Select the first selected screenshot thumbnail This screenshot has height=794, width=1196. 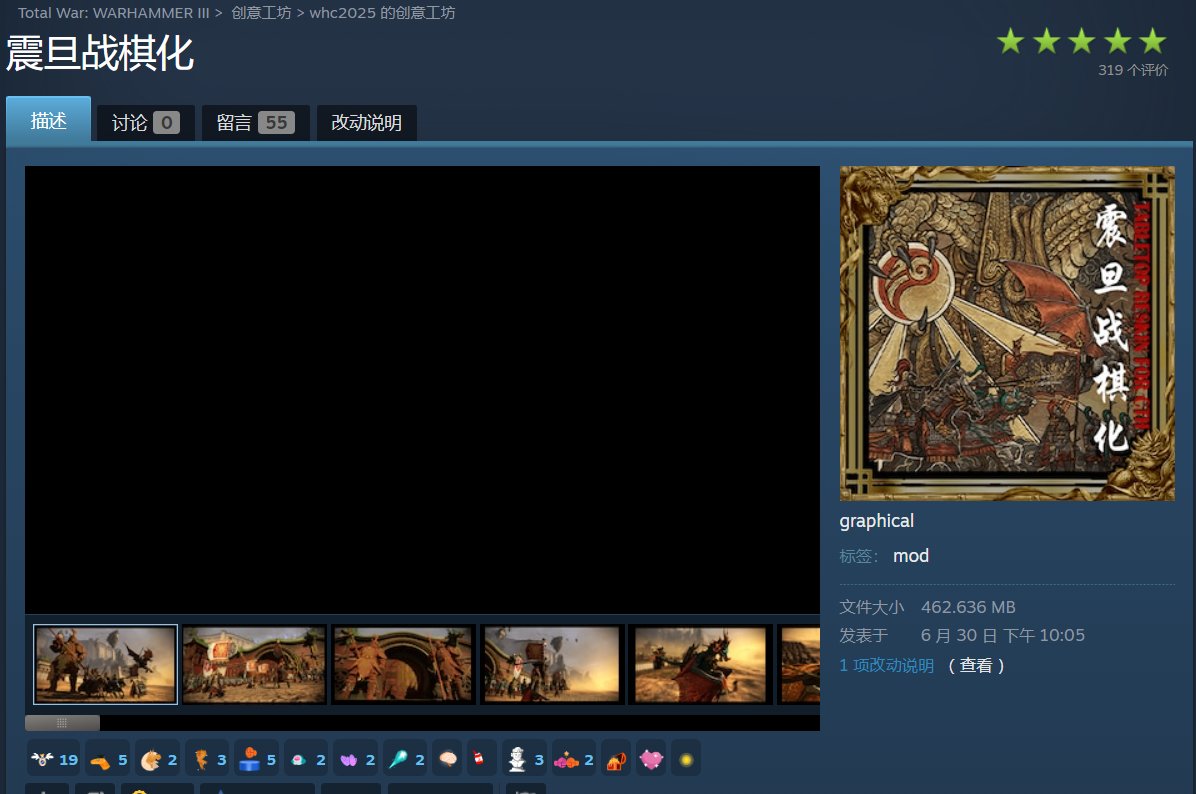pyautogui.click(x=105, y=664)
